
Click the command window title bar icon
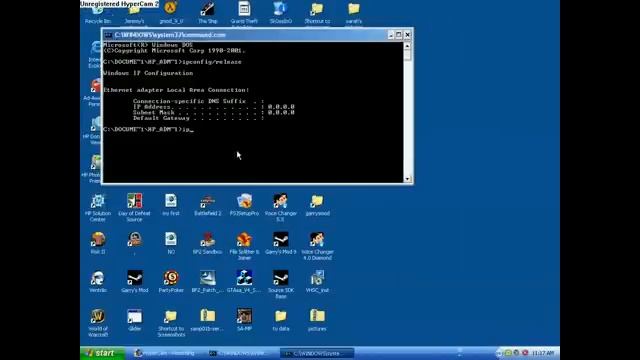tap(108, 35)
